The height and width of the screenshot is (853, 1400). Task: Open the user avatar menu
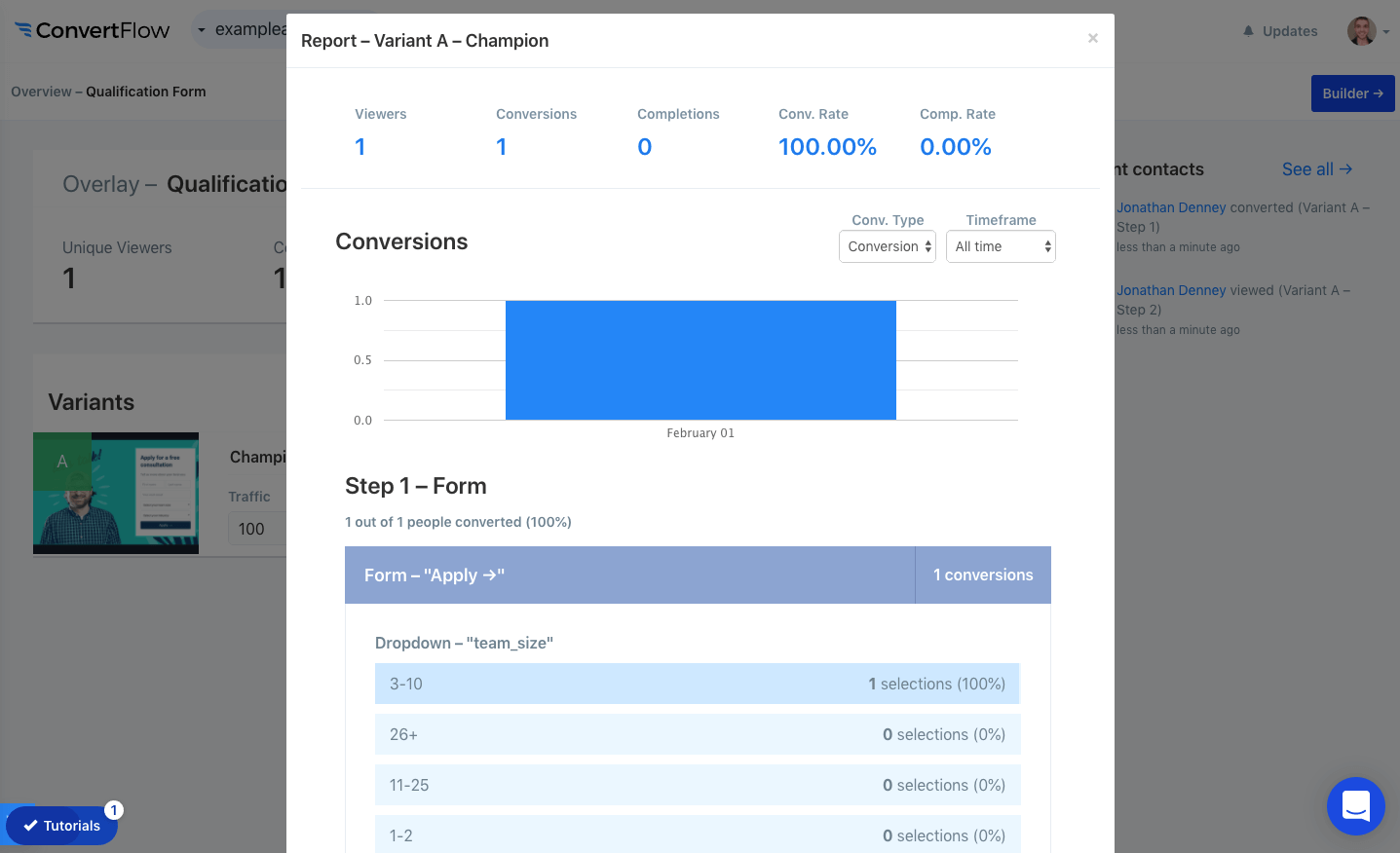(1368, 31)
